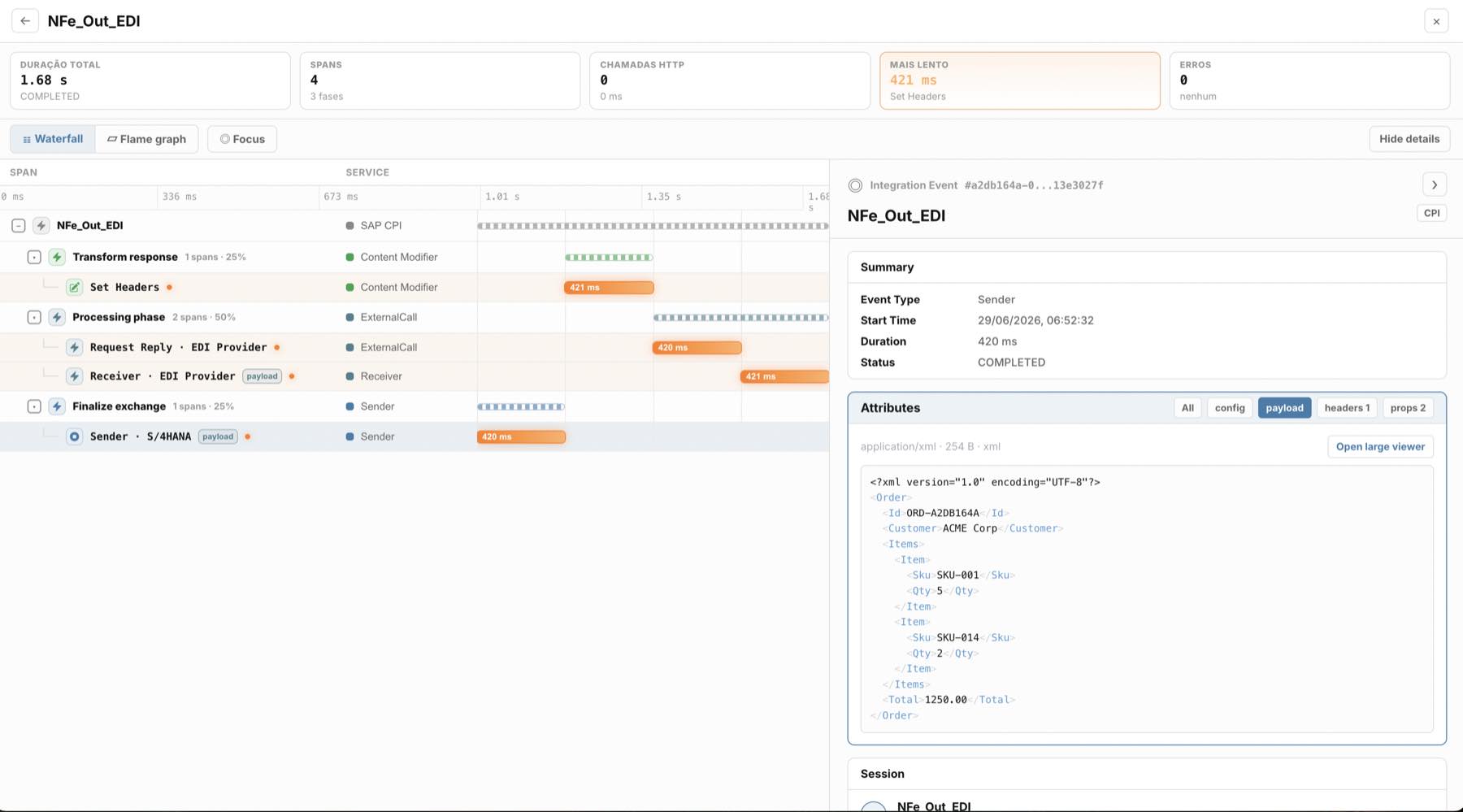
Task: Collapse Processing phase group
Action: pos(34,317)
